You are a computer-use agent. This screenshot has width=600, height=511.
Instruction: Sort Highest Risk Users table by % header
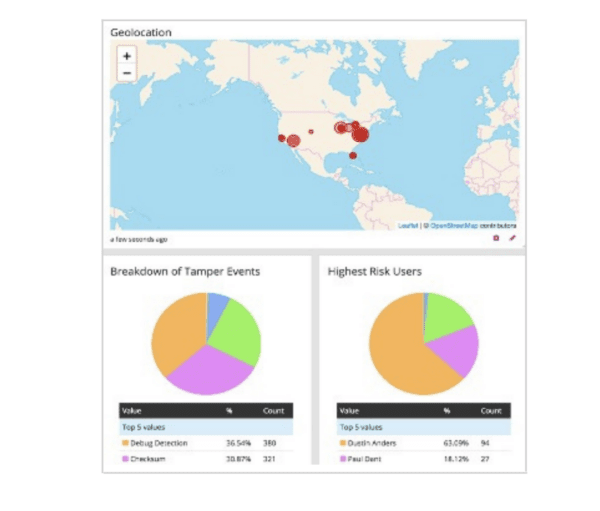447,411
